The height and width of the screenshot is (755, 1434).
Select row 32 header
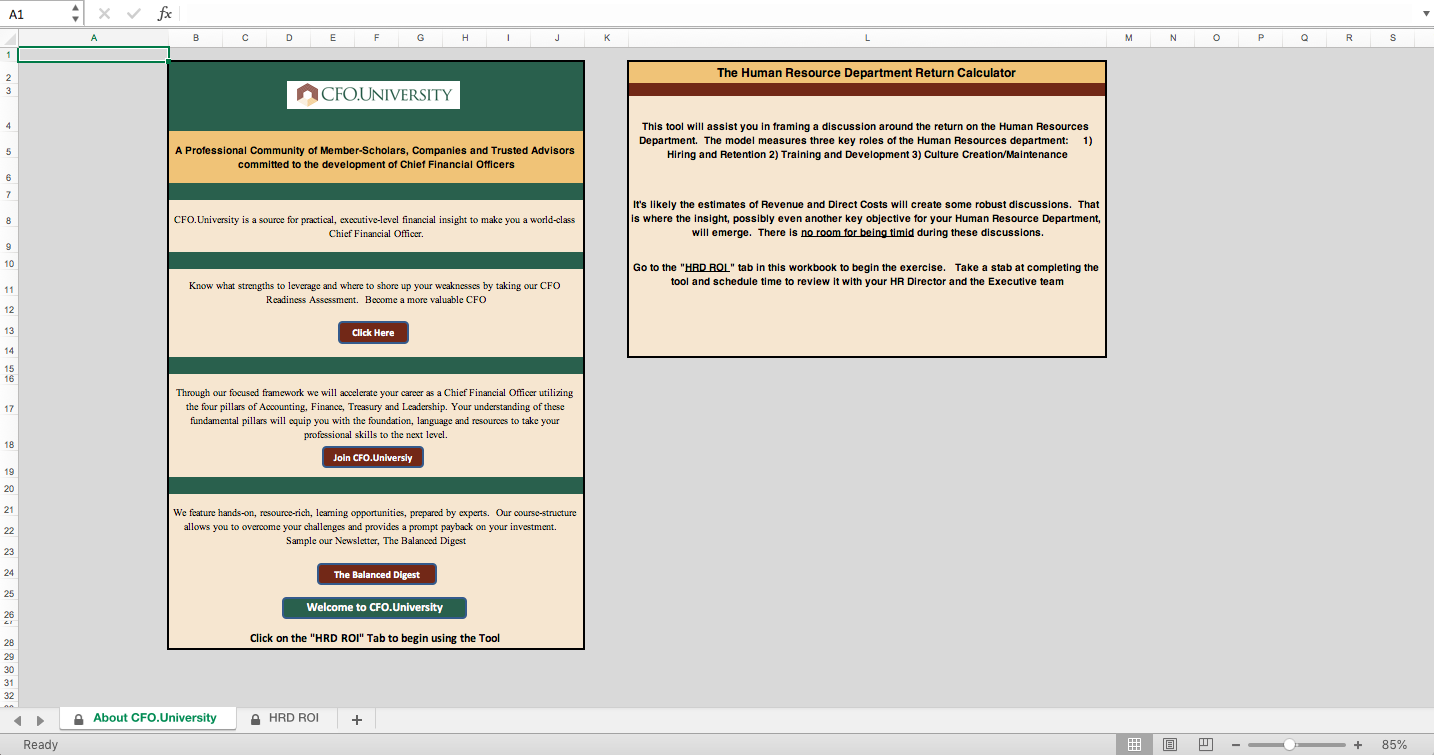point(8,695)
